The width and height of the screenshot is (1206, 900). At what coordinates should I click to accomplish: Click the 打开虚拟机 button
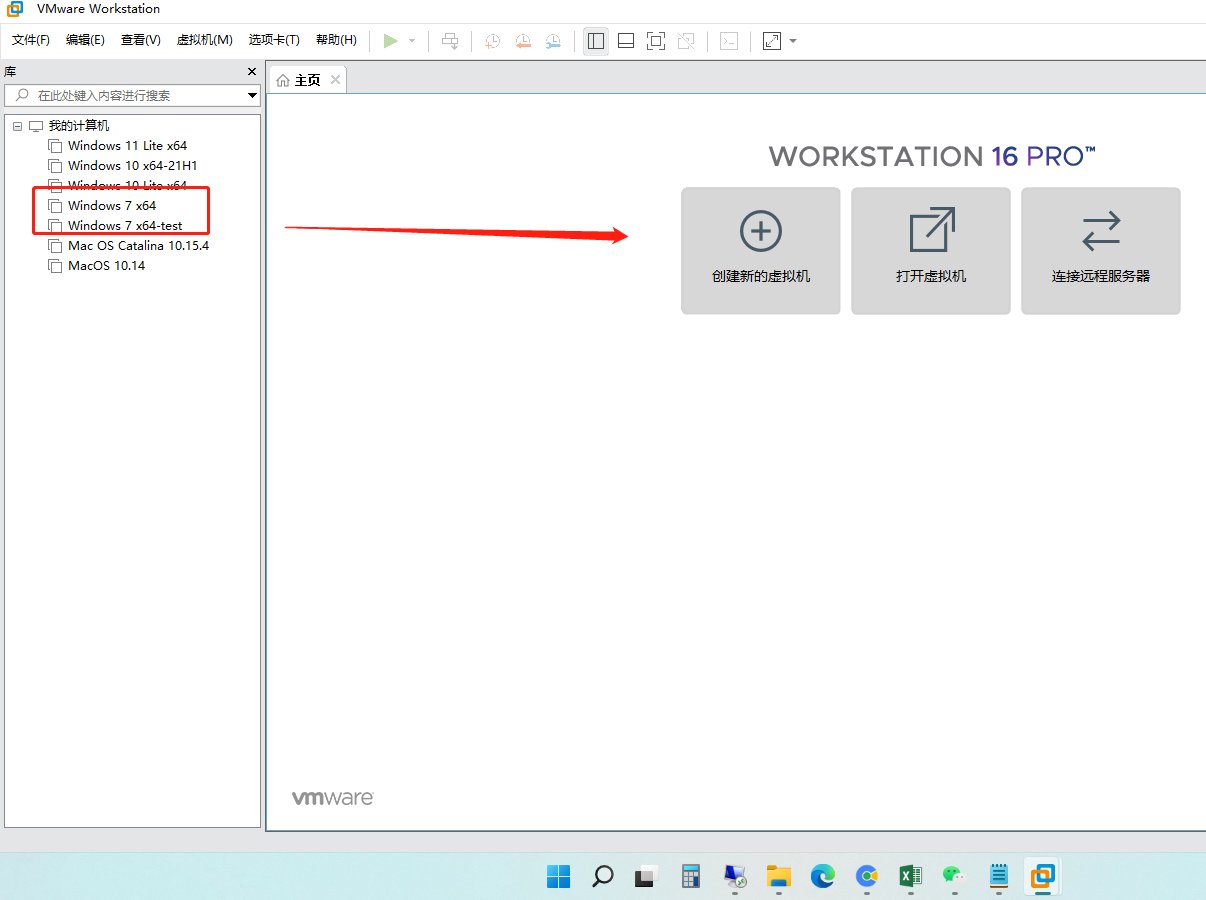pyautogui.click(x=931, y=251)
